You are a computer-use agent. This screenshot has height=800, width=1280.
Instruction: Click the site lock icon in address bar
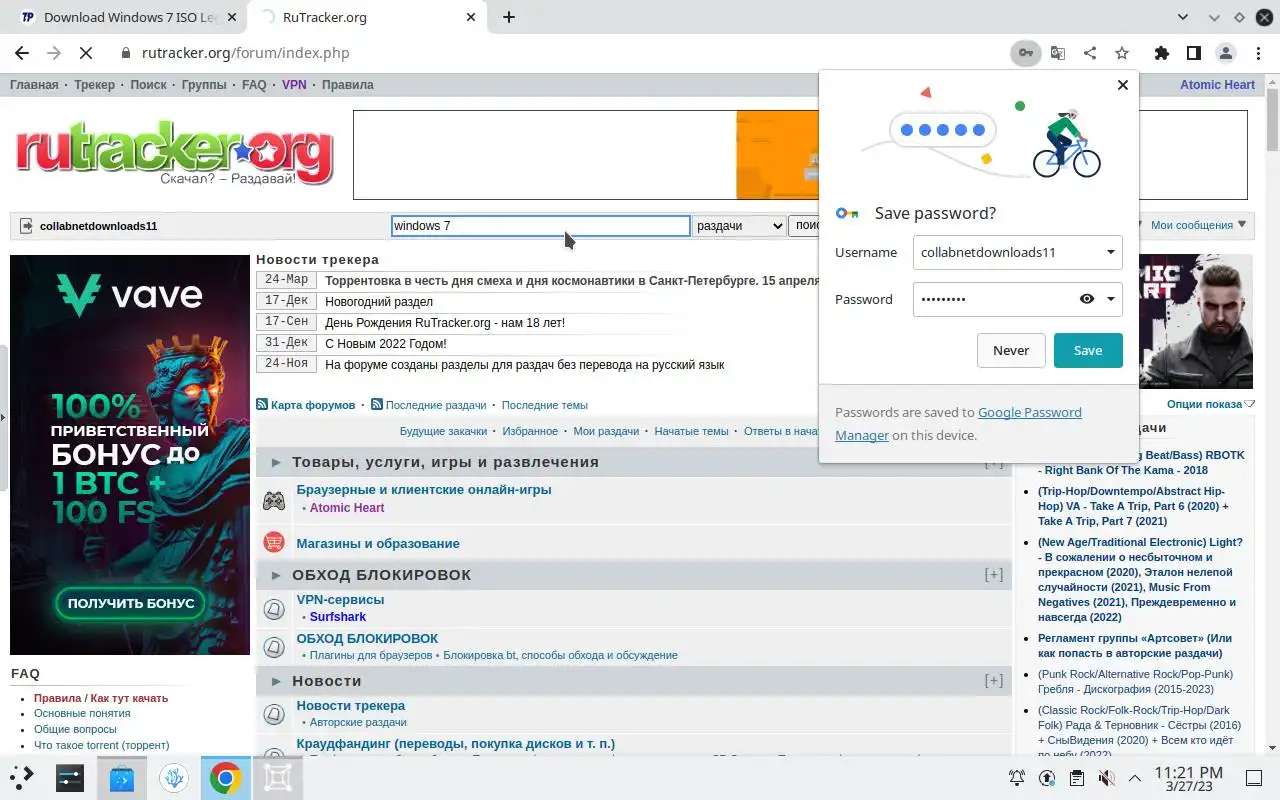126,53
